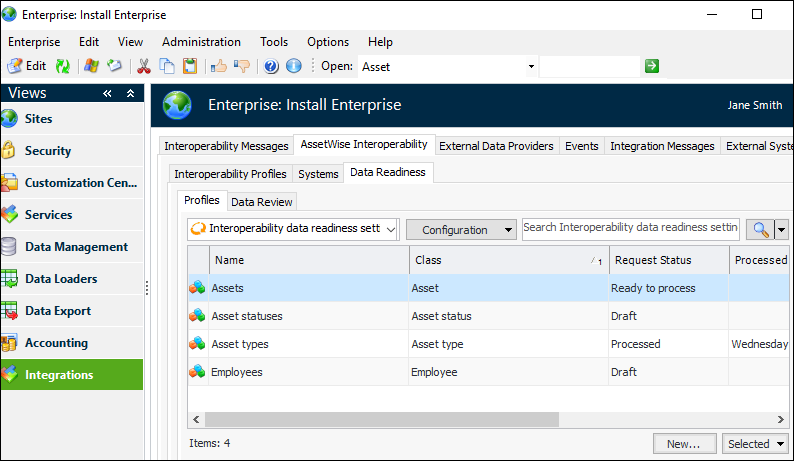Click the paste clipboard icon
This screenshot has height=461, width=794.
click(190, 66)
